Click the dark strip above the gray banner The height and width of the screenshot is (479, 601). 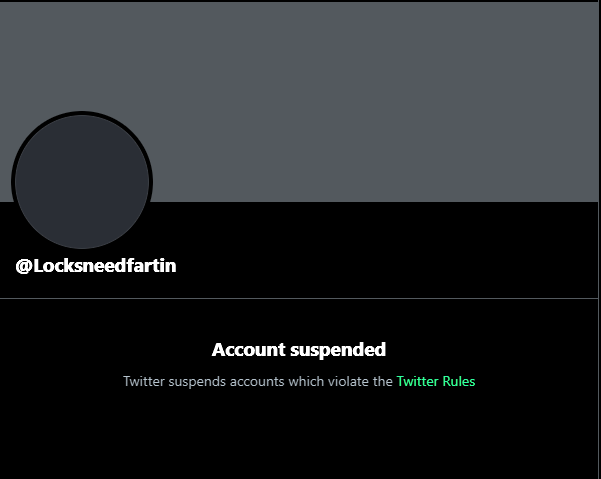point(299,1)
